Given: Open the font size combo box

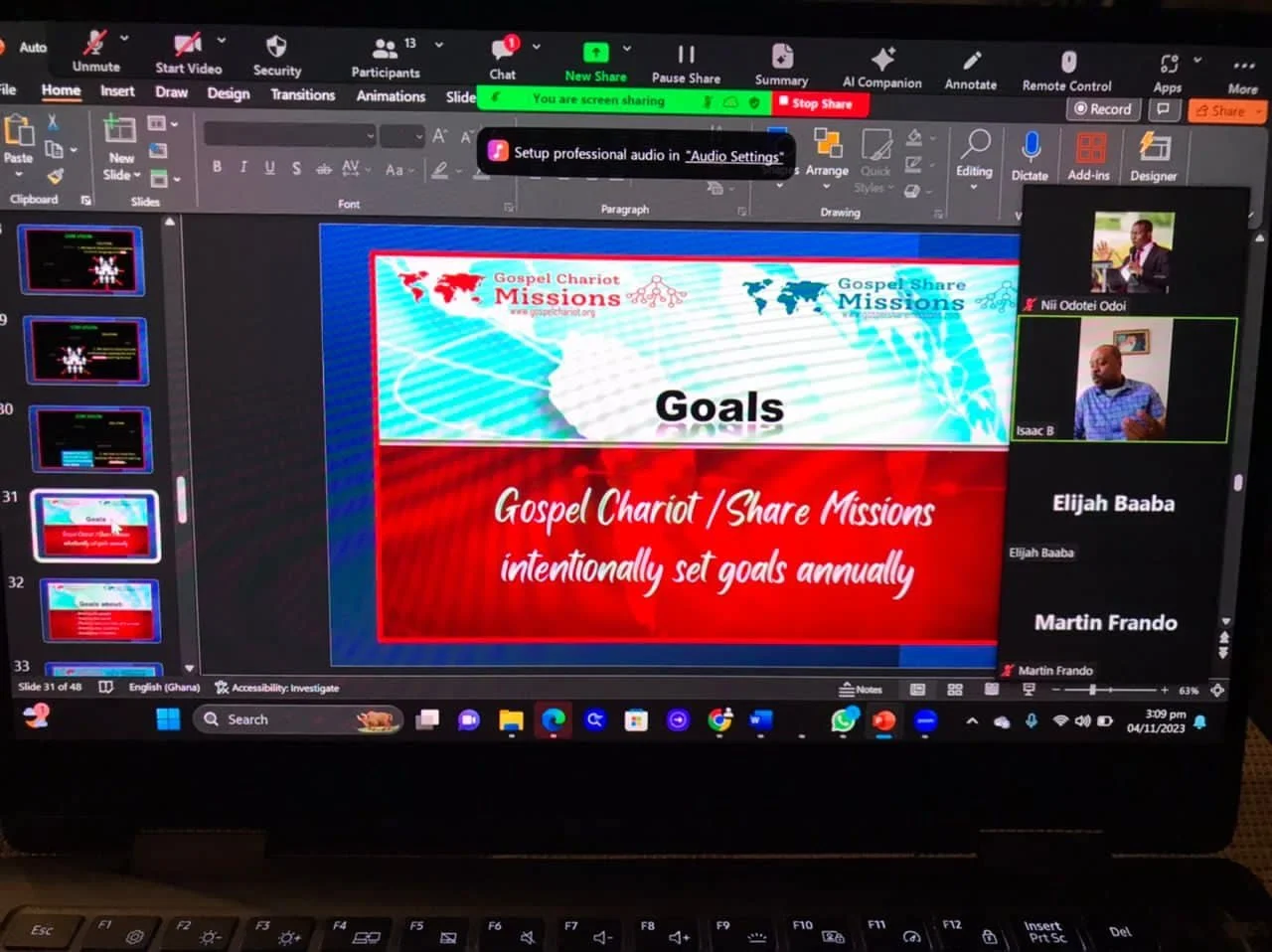Looking at the screenshot, I should tap(402, 136).
